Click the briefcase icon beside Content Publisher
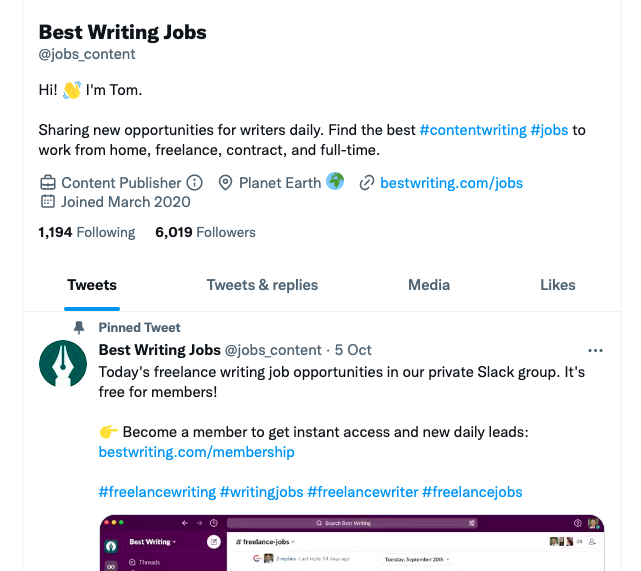Screen dimensions: 641x571 pyautogui.click(x=48, y=183)
